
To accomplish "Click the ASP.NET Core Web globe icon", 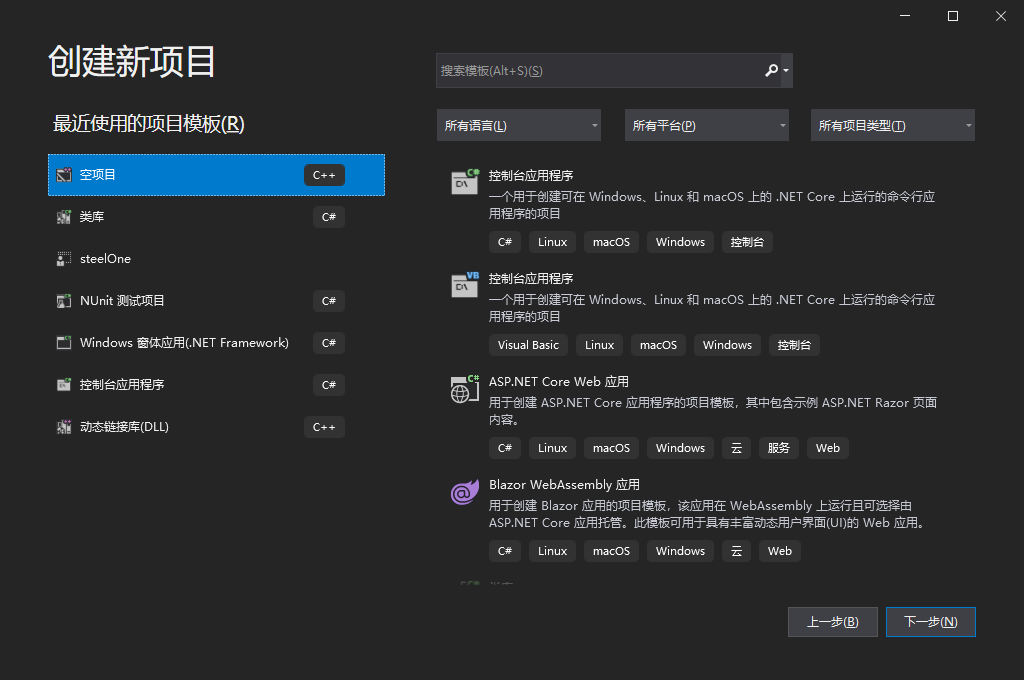I will click(465, 389).
